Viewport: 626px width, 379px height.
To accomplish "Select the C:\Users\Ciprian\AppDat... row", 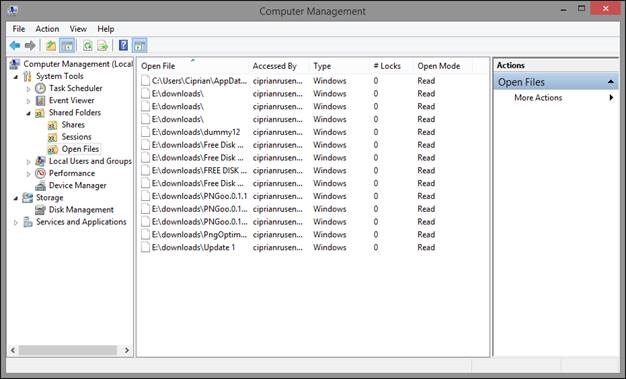I will click(x=313, y=81).
